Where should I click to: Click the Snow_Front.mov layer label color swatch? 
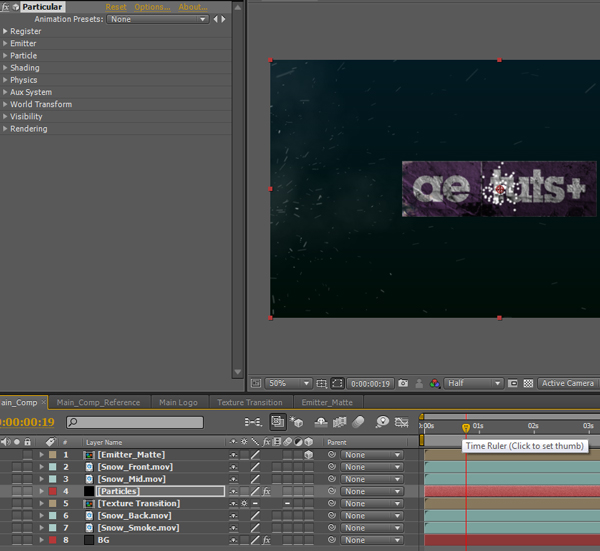click(x=51, y=467)
